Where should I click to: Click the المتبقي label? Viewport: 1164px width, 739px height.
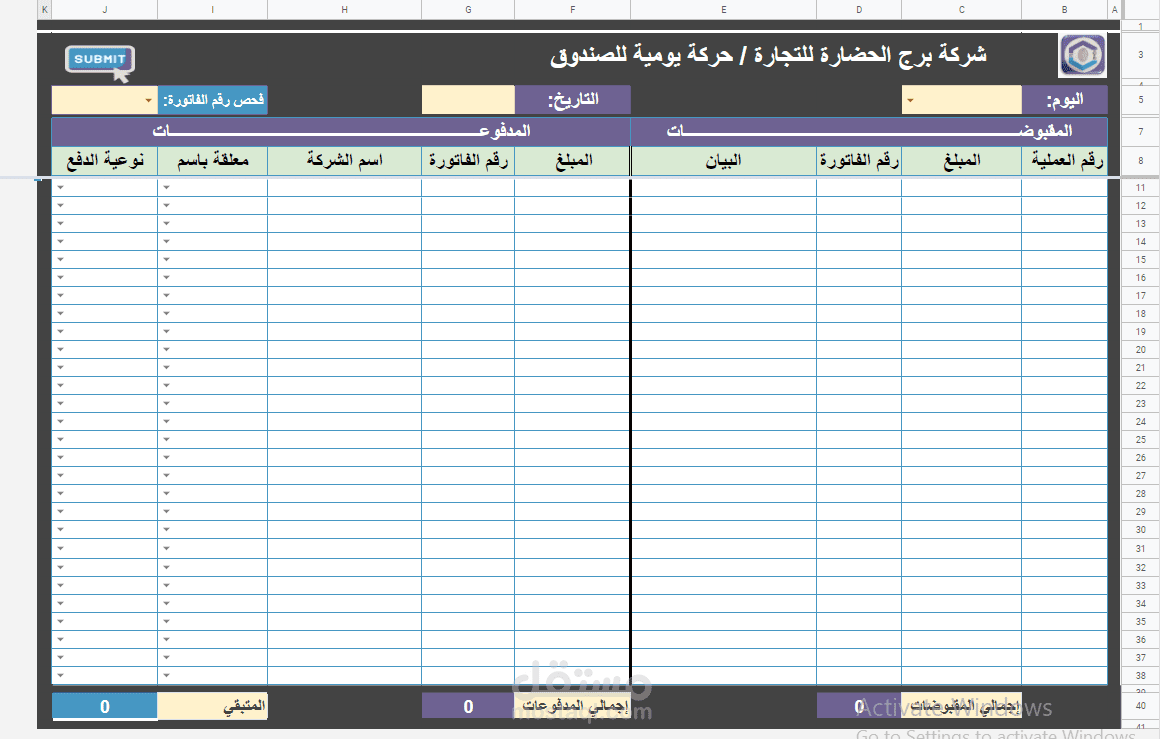[212, 706]
